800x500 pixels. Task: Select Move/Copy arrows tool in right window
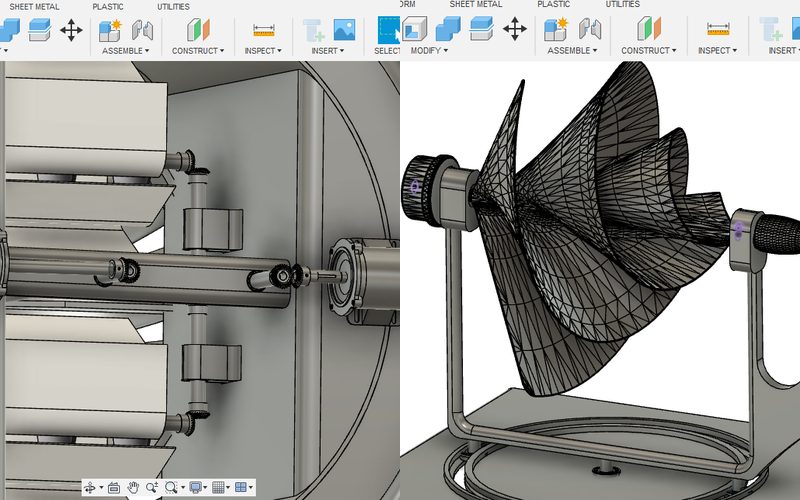(514, 29)
